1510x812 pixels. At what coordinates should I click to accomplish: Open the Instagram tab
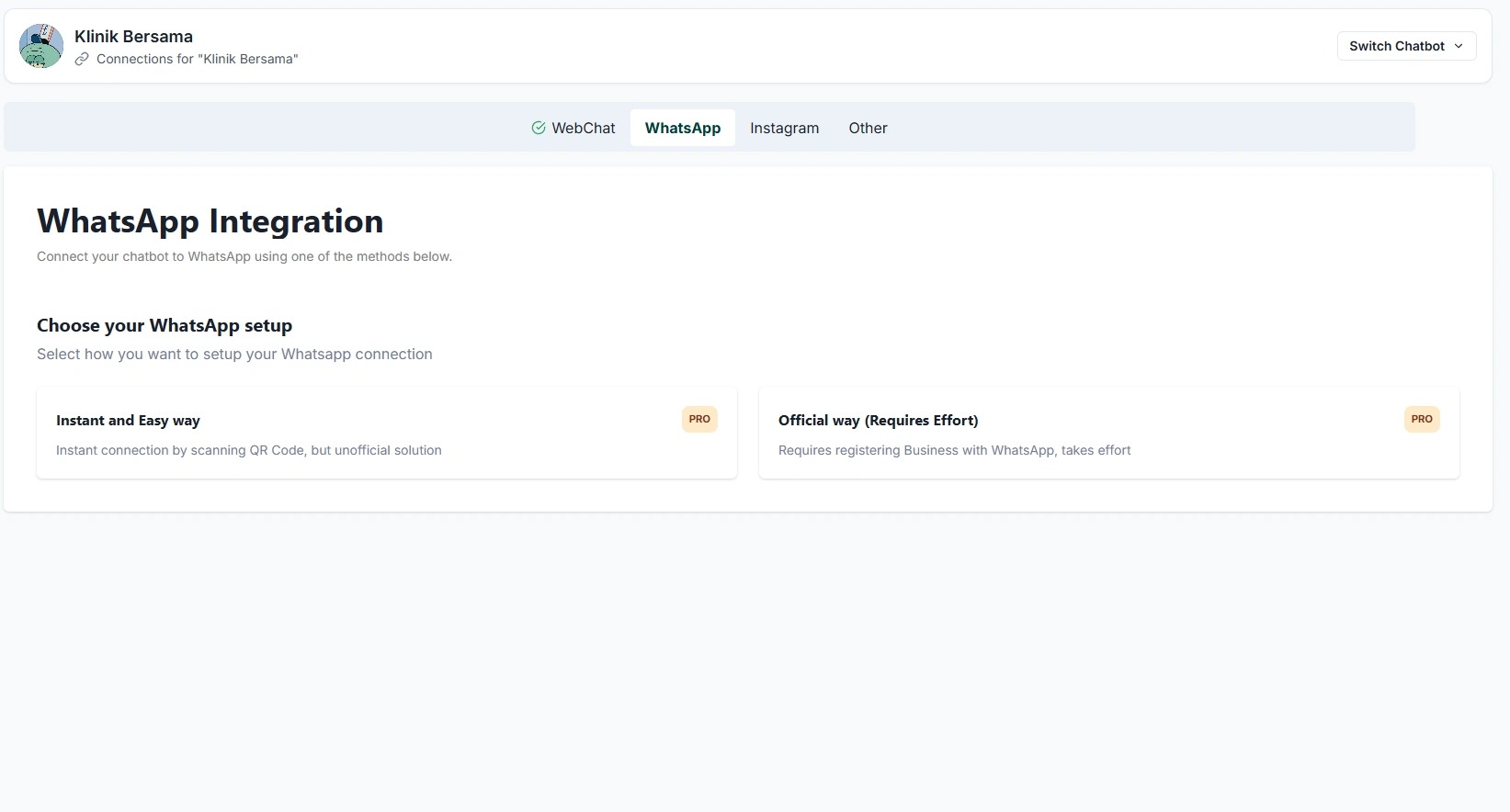(784, 128)
